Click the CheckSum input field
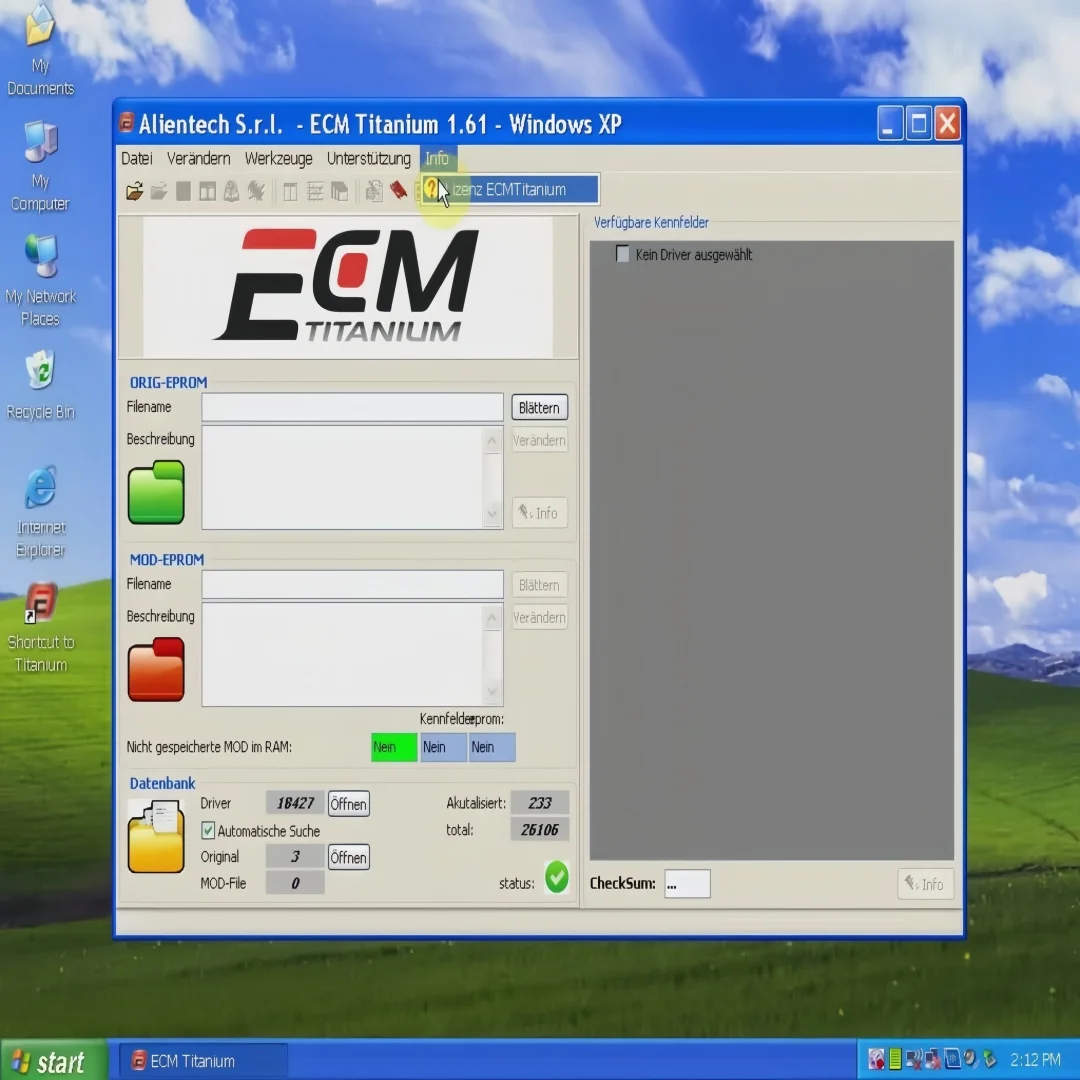This screenshot has height=1080, width=1080. pos(687,884)
